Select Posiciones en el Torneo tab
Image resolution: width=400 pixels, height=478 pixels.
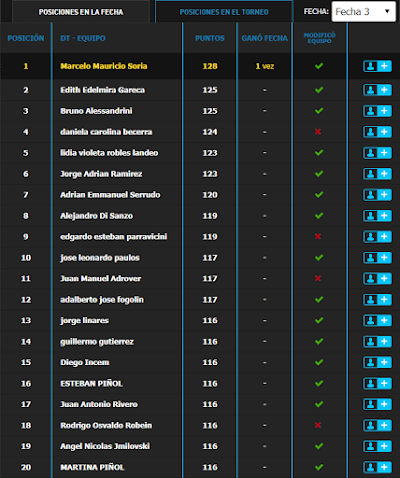click(224, 12)
